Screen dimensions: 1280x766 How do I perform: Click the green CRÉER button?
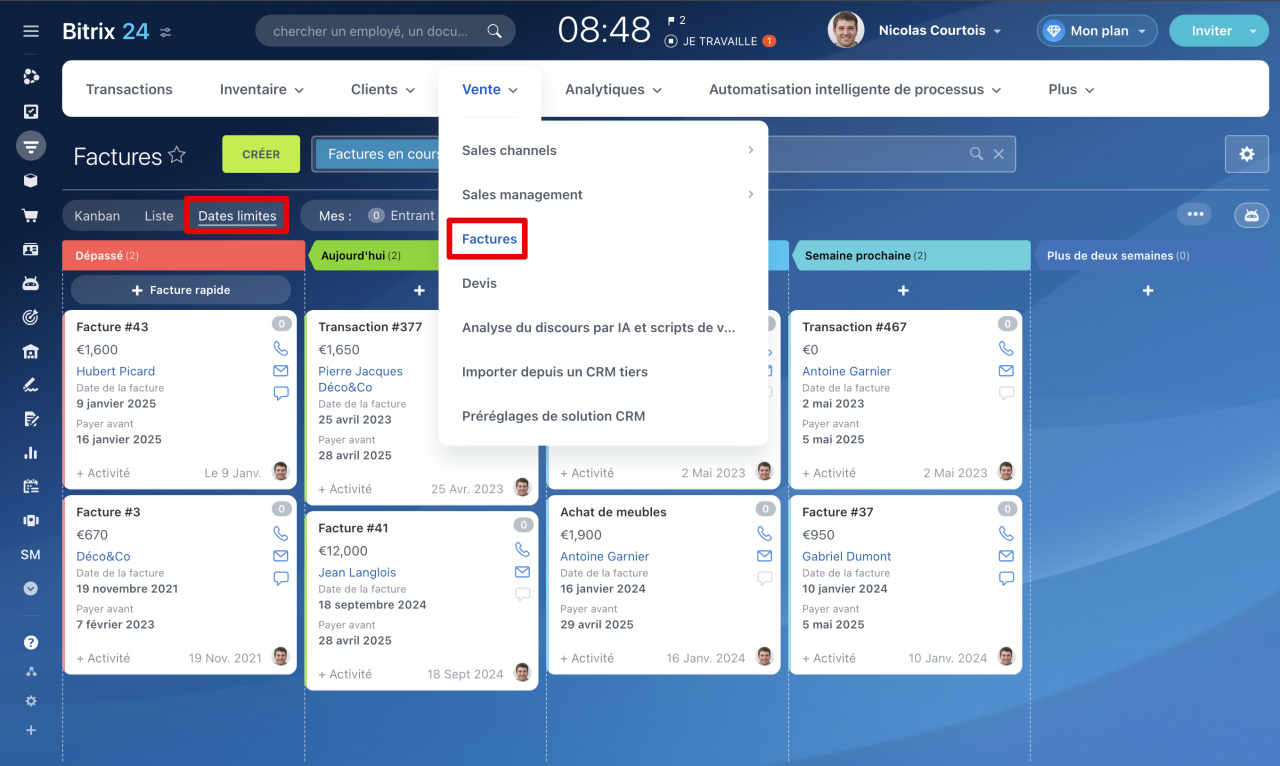[x=261, y=154]
